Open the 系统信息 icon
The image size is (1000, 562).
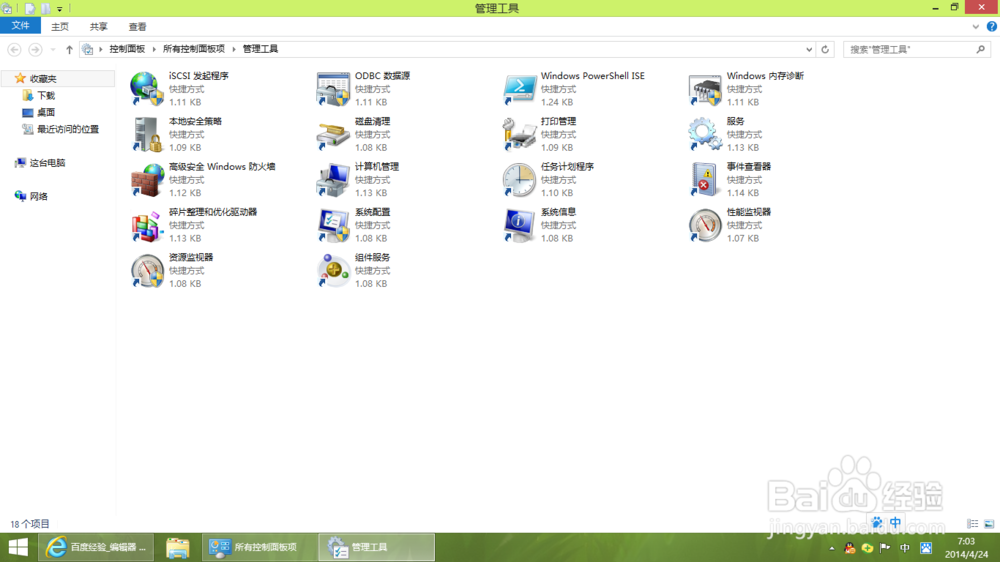519,225
